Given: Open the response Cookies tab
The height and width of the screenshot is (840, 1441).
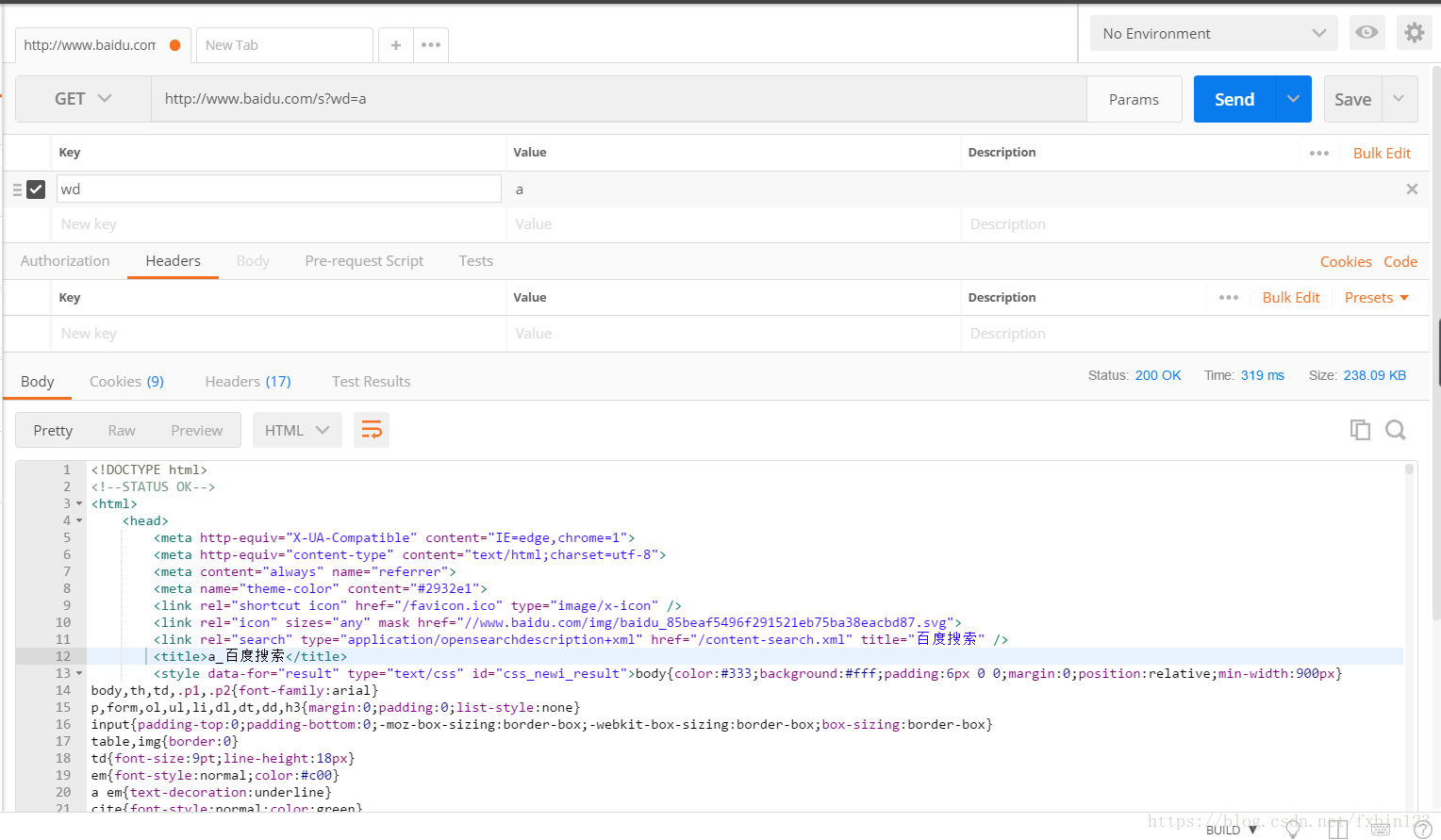Looking at the screenshot, I should coord(126,382).
